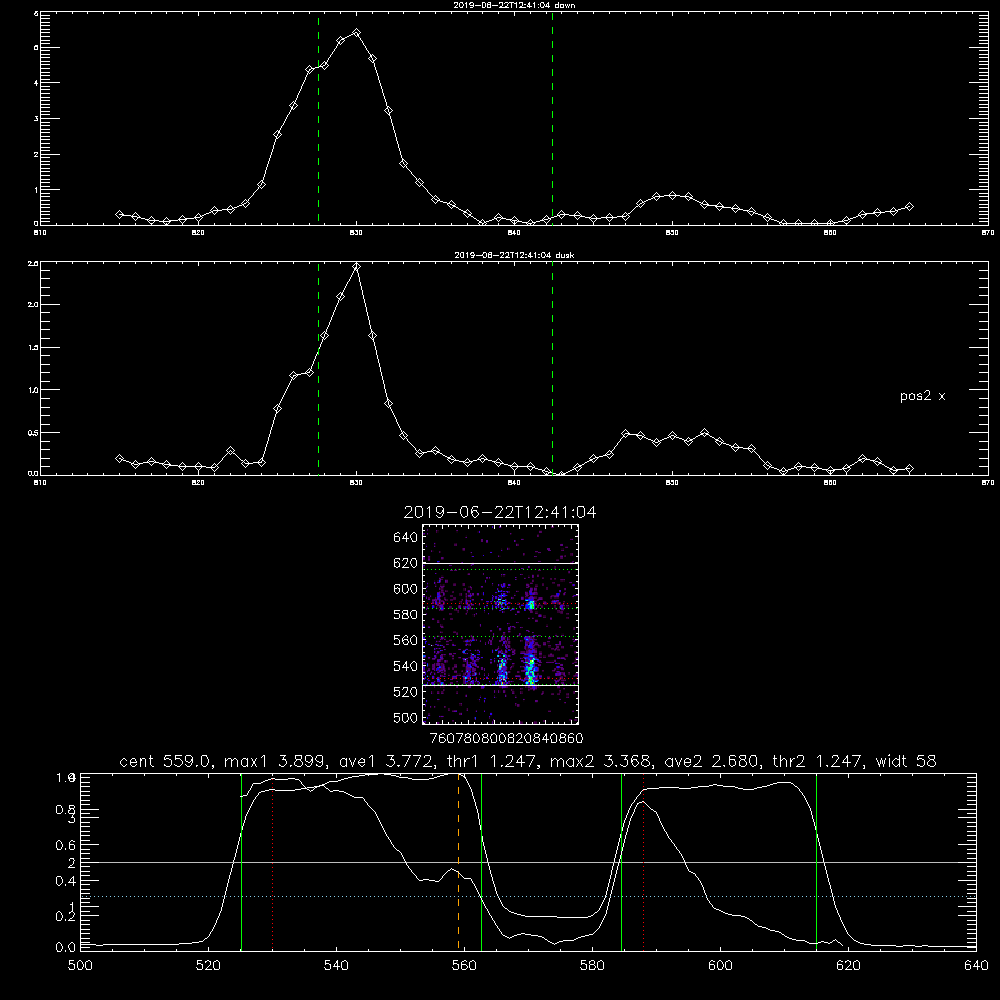Viewport: 1000px width, 1000px height.
Task: Select the 'widt 58' value in stats line
Action: (x=906, y=761)
